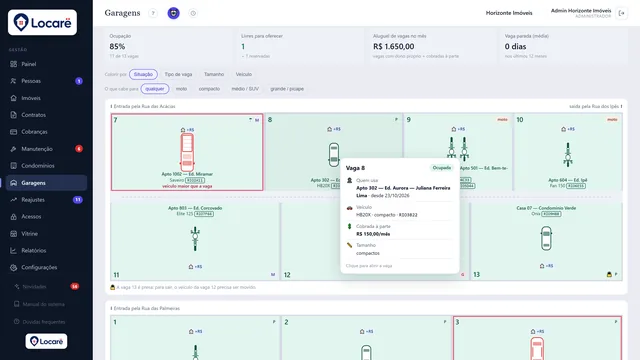Click the Livres para oferecer stat card
Viewport: 640px width, 360px height.
click(300, 46)
